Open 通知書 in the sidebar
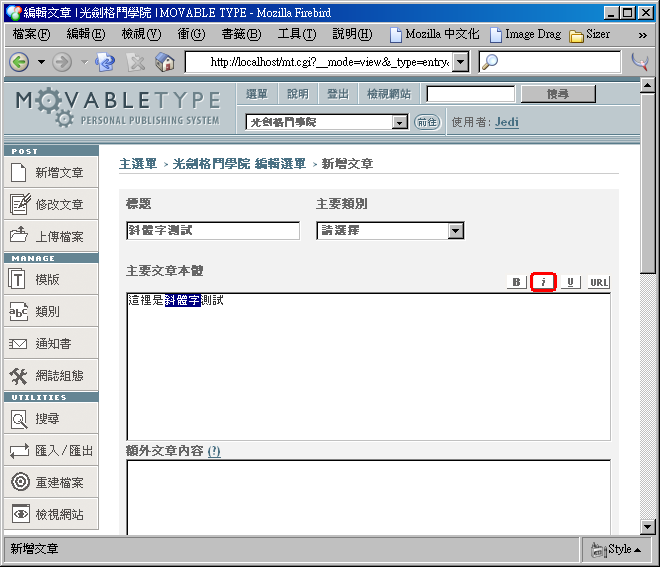660x567 pixels. coord(51,343)
